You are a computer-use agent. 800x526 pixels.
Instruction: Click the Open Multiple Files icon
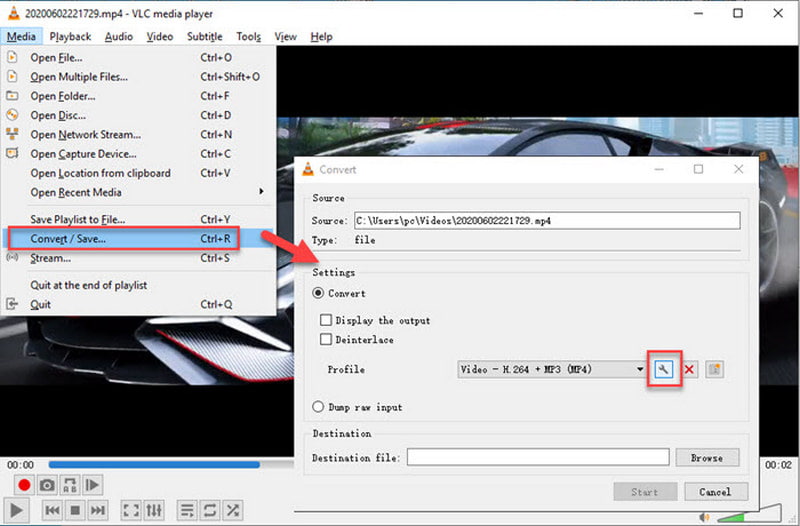click(x=12, y=77)
